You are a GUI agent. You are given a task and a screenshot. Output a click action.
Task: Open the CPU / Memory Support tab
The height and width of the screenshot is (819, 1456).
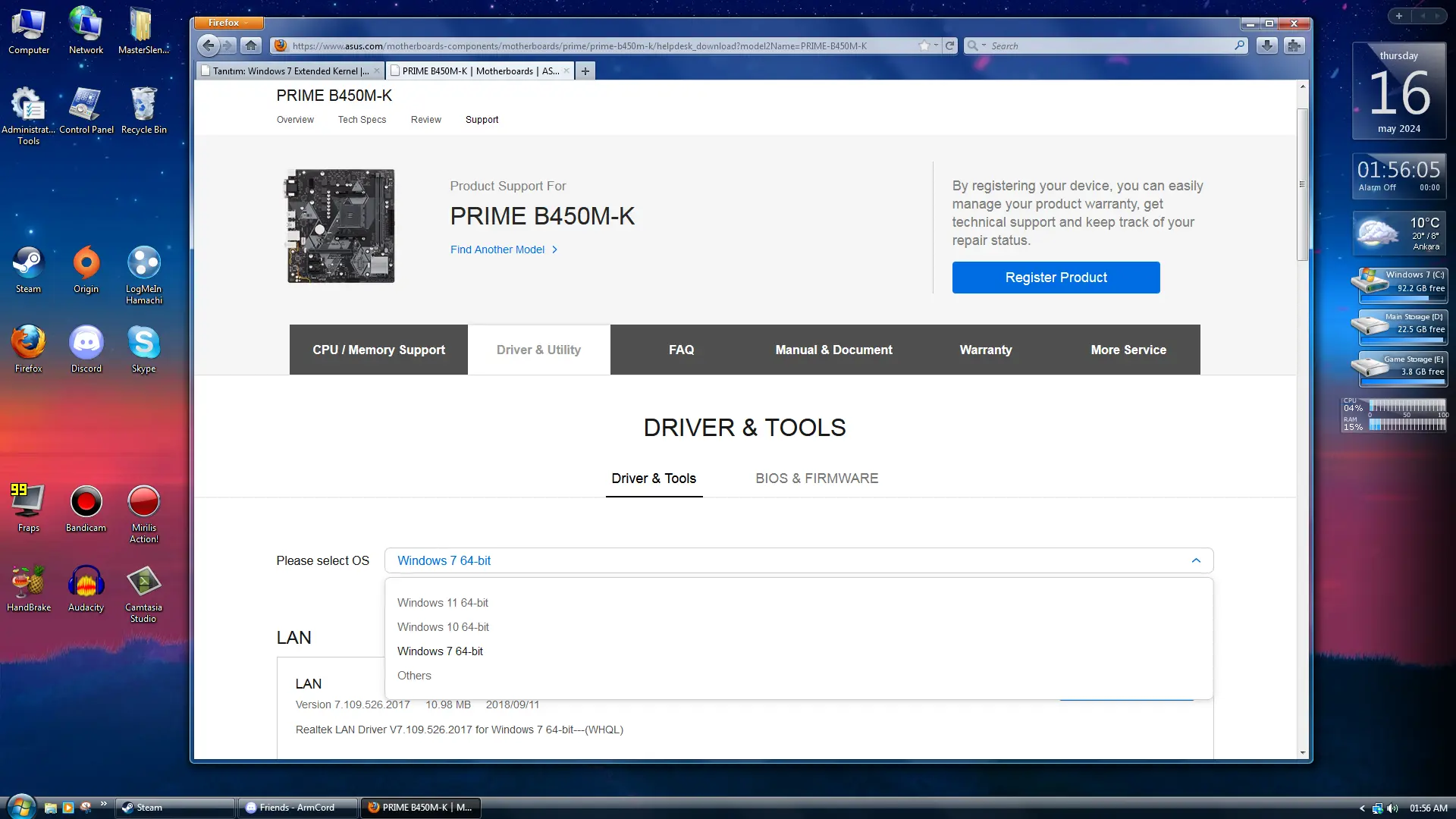pos(378,350)
